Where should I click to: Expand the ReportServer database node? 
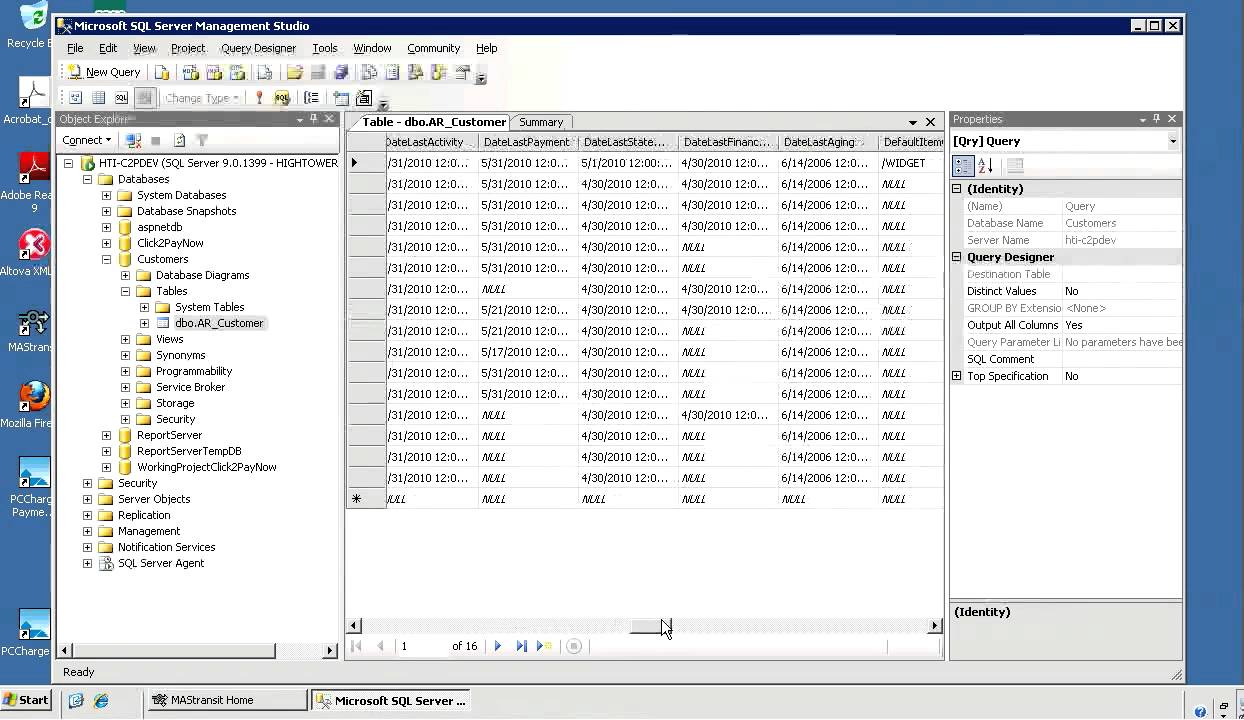click(106, 435)
